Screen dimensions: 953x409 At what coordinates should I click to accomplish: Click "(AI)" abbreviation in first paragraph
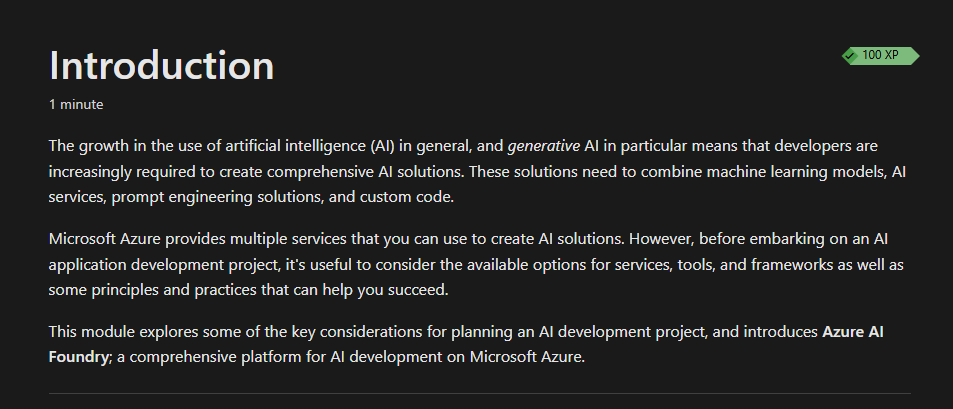[x=383, y=146]
